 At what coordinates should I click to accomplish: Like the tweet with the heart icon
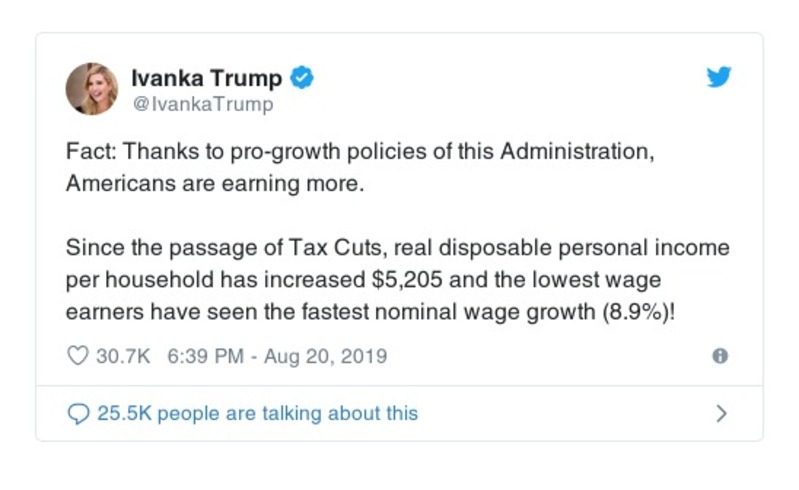pos(78,356)
